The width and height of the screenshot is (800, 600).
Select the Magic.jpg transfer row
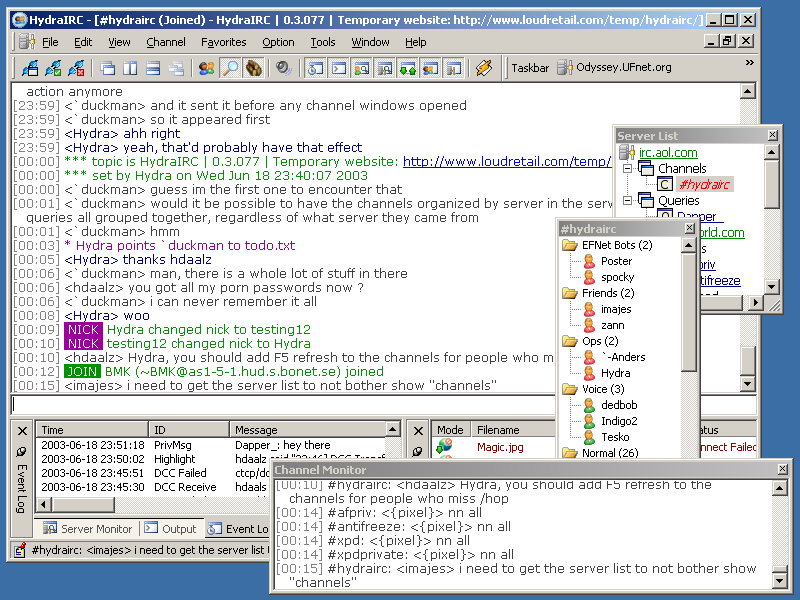(x=500, y=447)
